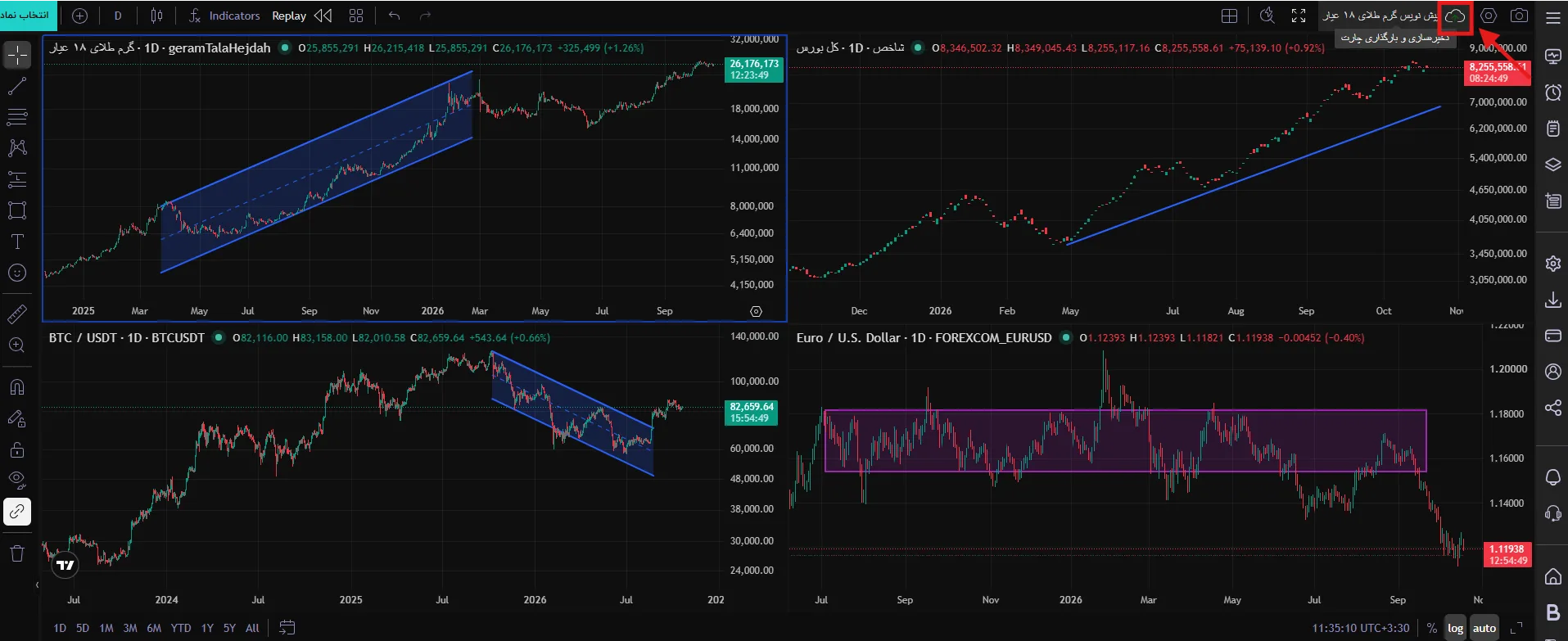Screen dimensions: 1568x641
Task: Toggle stay in drawing mode pencil-lock
Action: [x=17, y=418]
